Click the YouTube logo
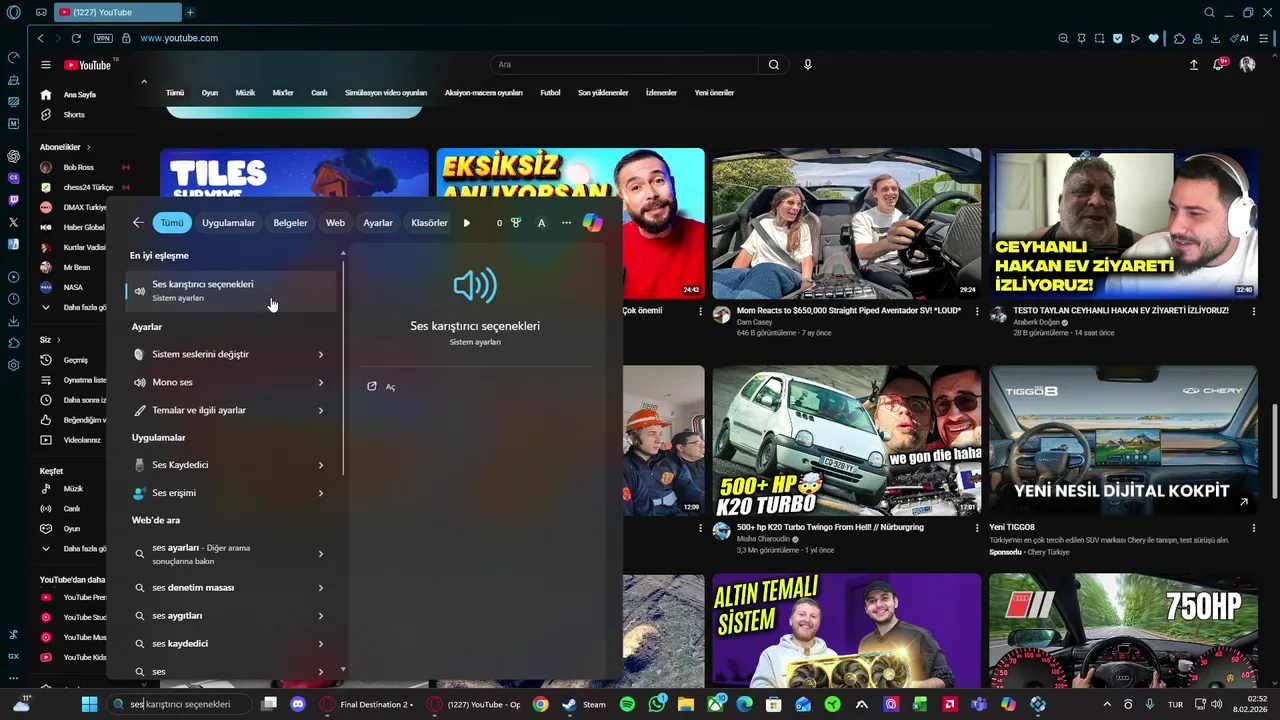The width and height of the screenshot is (1280, 720). [x=88, y=65]
